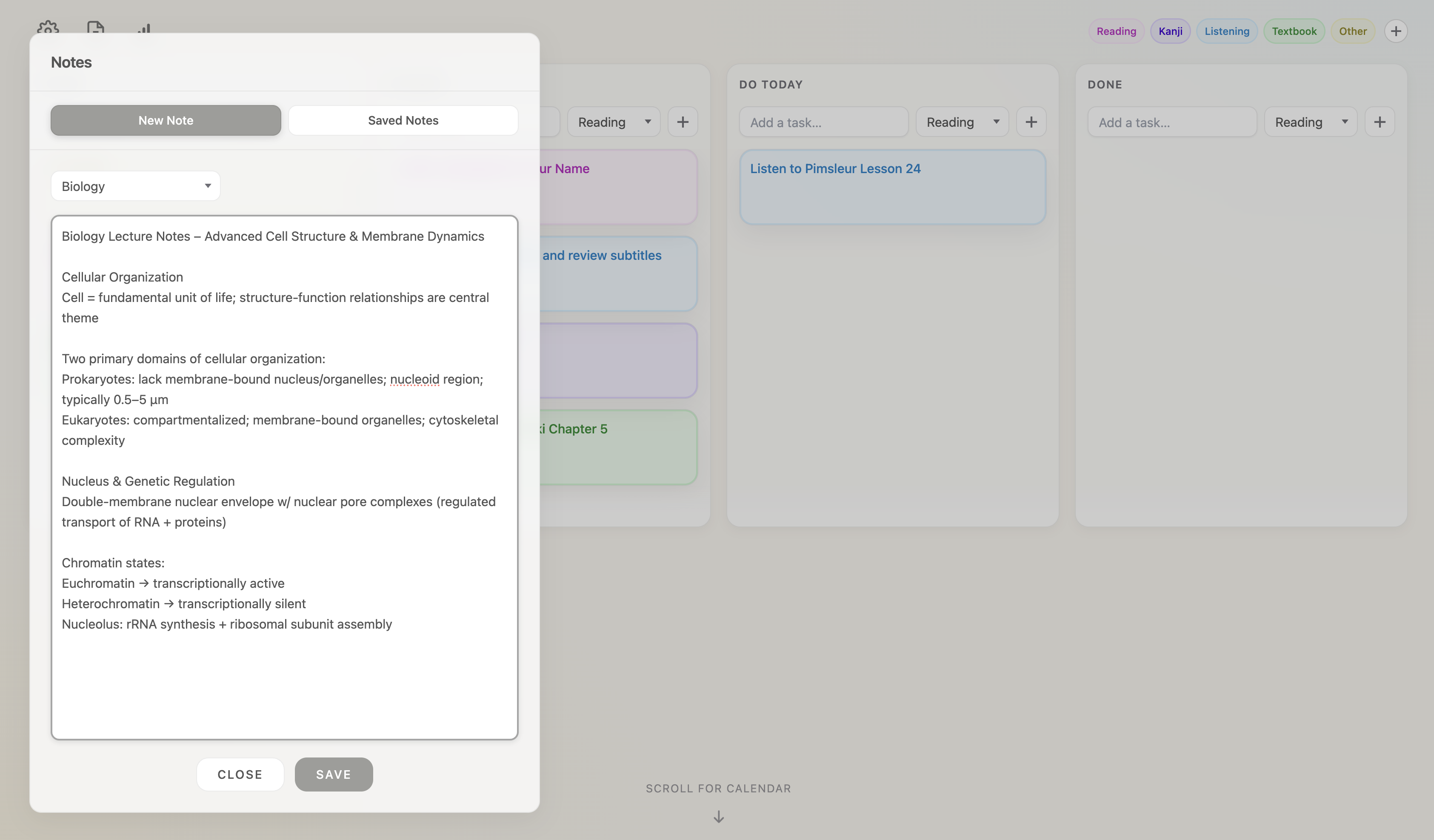The width and height of the screenshot is (1434, 840).
Task: Click the down arrow below Scroll for Calendar
Action: pyautogui.click(x=719, y=817)
